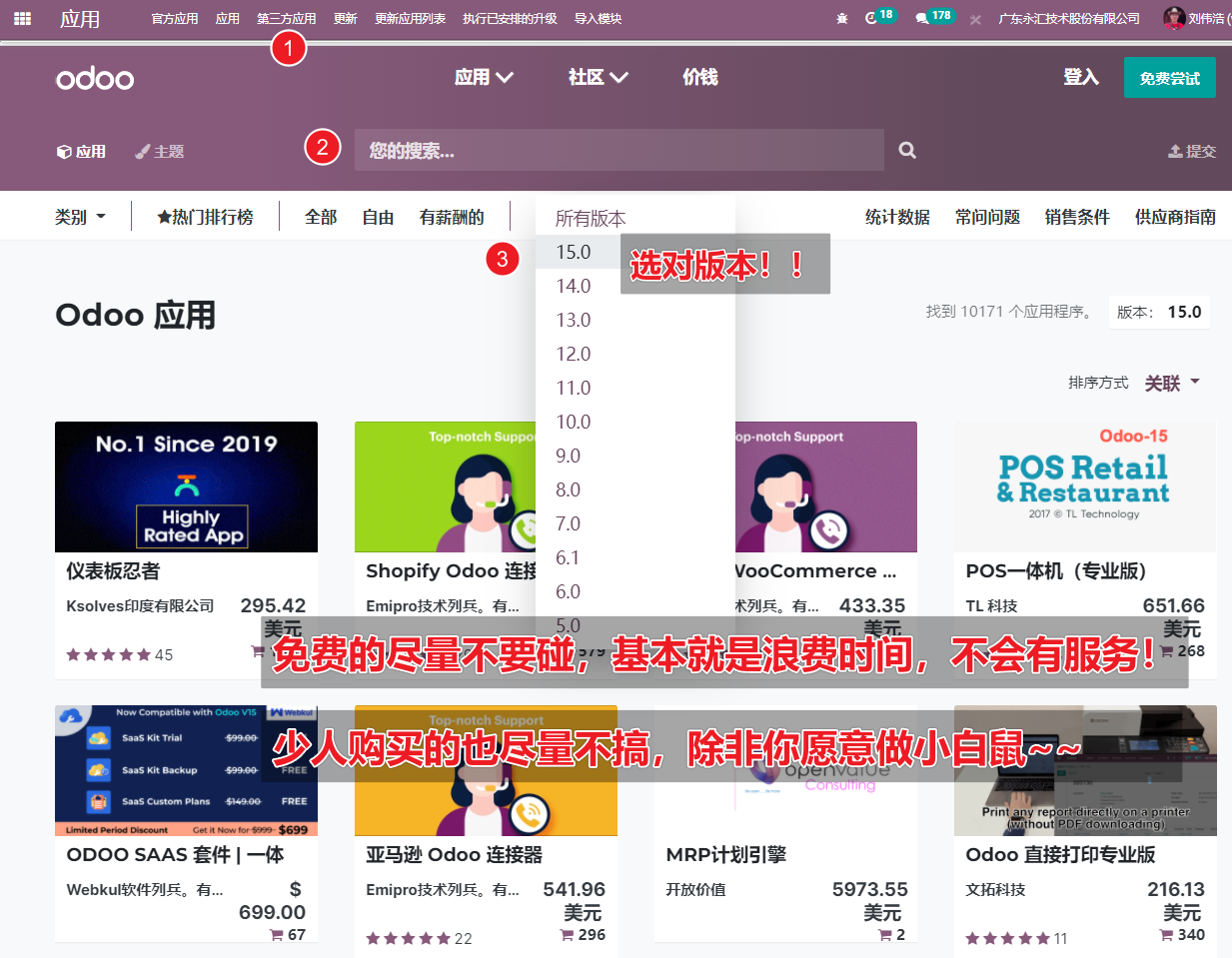
Task: Click the Odoo logo
Action: (95, 78)
